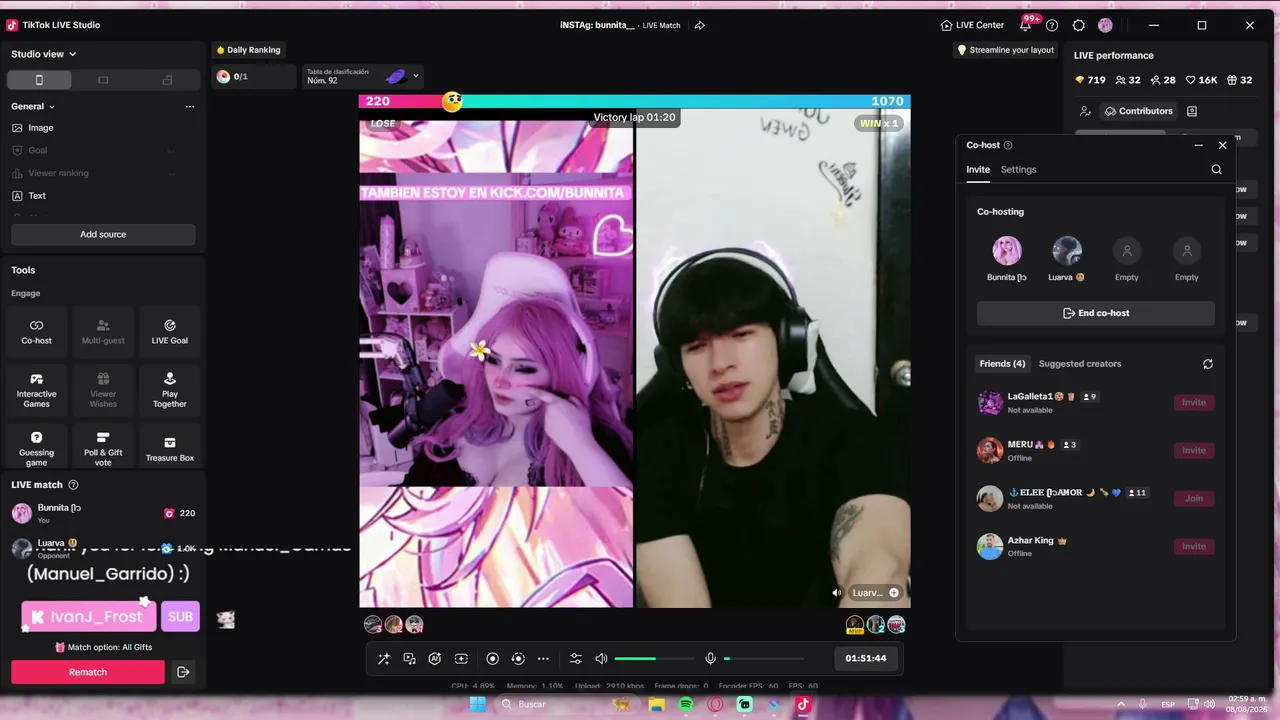1280x720 pixels.
Task: Open the media music tool in control bar
Action: (410, 659)
